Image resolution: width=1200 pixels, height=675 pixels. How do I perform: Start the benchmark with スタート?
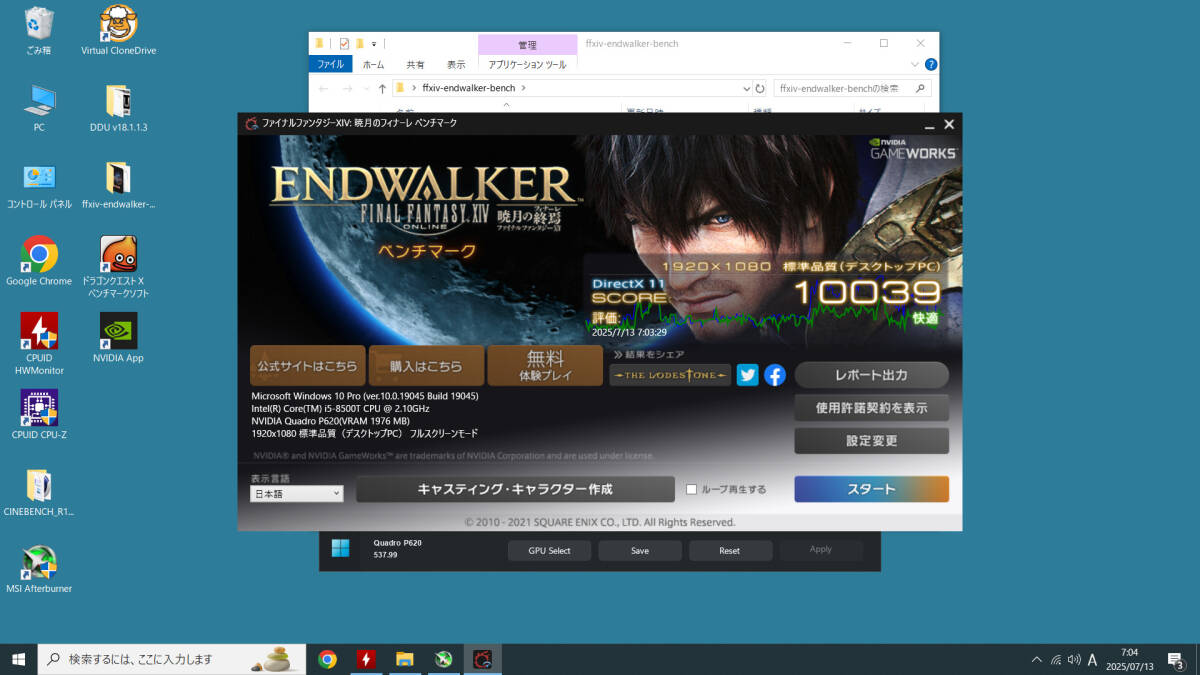click(x=871, y=489)
